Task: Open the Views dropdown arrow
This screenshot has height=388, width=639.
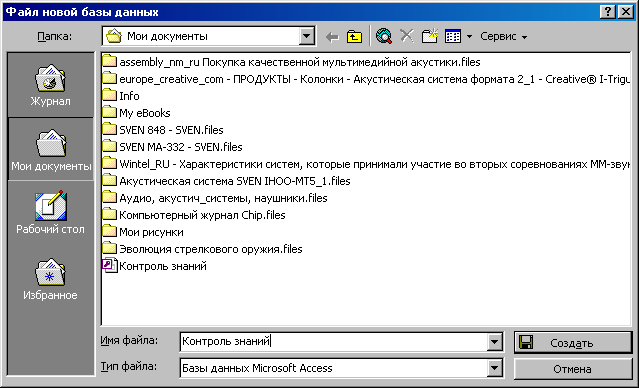Action: coord(469,37)
